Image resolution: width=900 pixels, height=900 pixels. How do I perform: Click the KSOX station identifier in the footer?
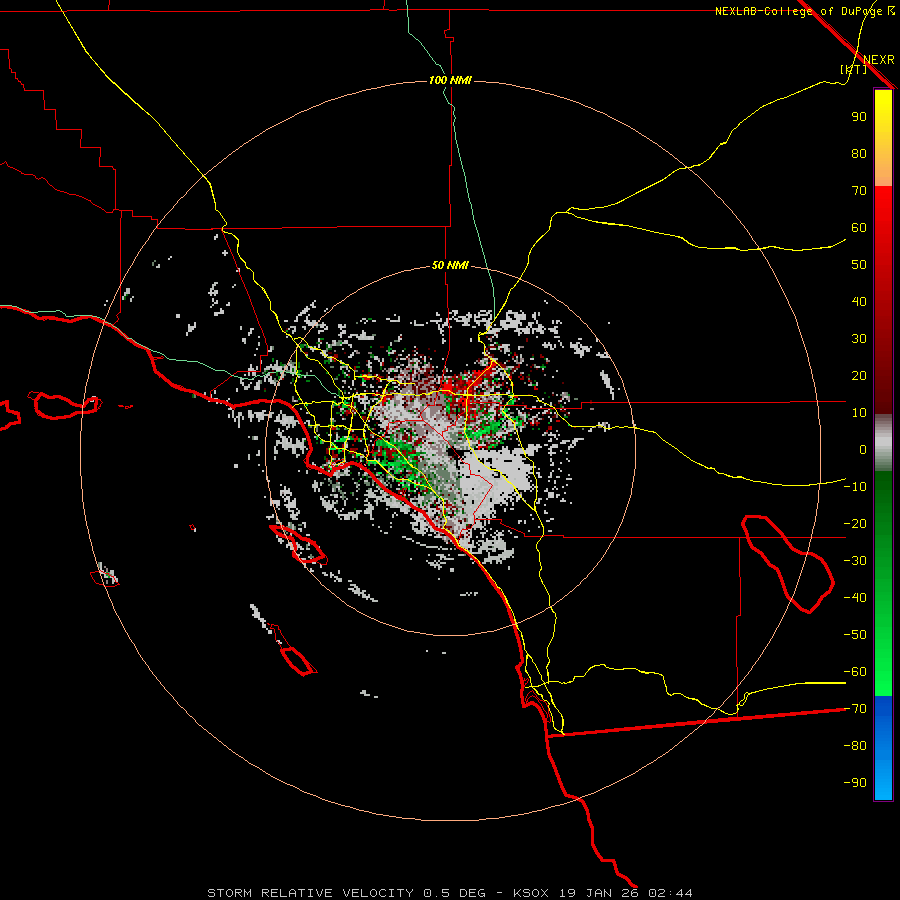(531, 893)
